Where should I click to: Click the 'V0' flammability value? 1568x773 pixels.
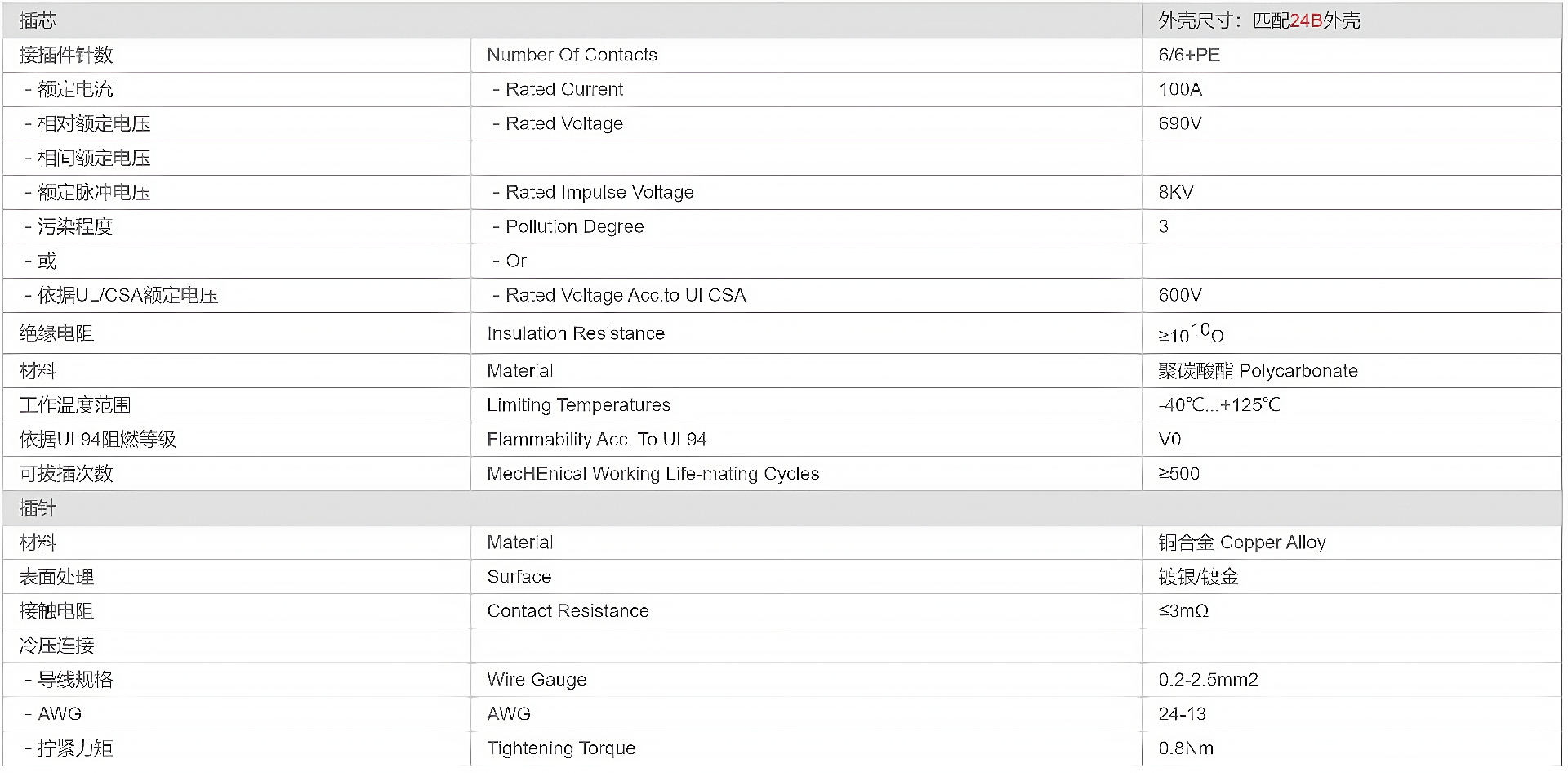(x=1169, y=440)
